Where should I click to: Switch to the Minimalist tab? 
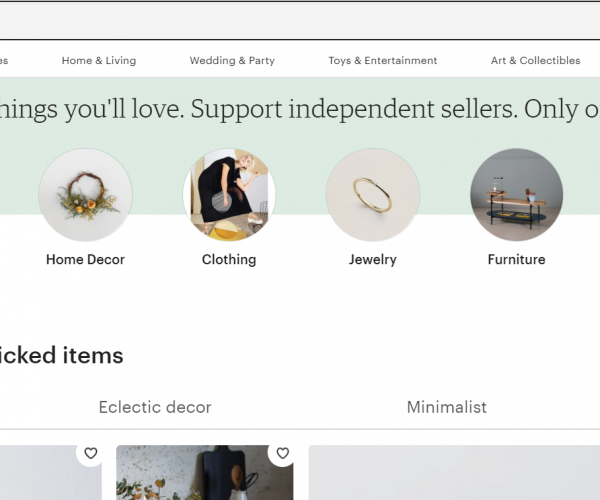(447, 407)
